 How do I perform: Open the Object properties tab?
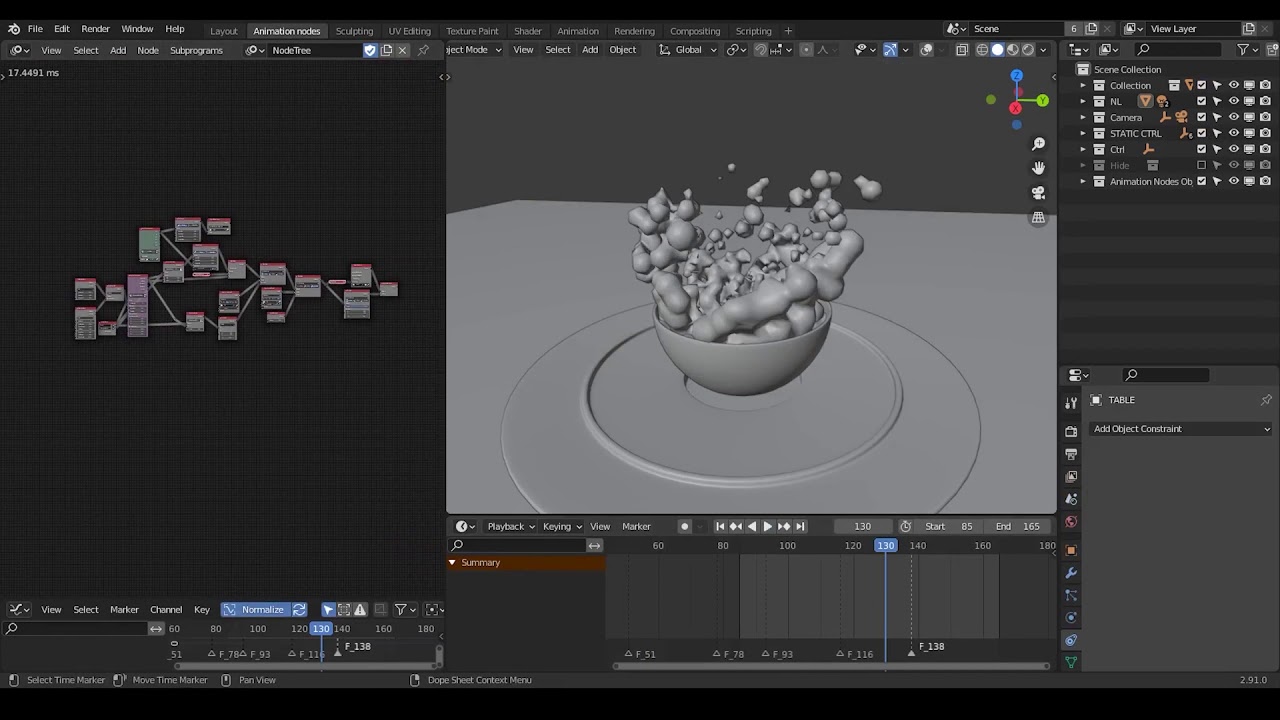[1071, 551]
